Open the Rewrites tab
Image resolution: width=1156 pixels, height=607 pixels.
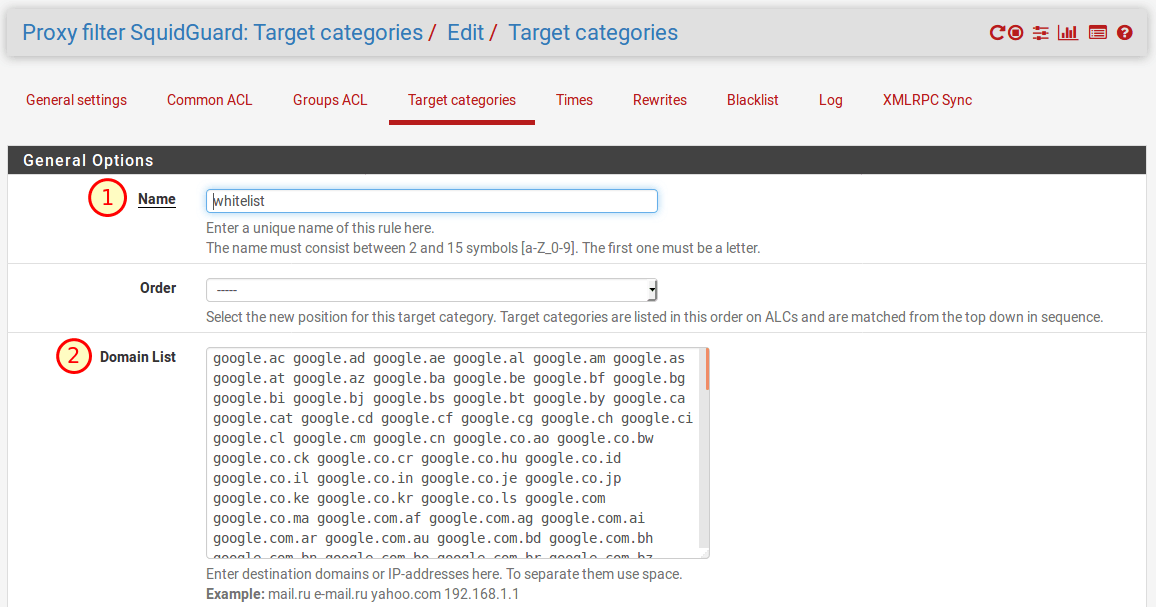pyautogui.click(x=659, y=100)
